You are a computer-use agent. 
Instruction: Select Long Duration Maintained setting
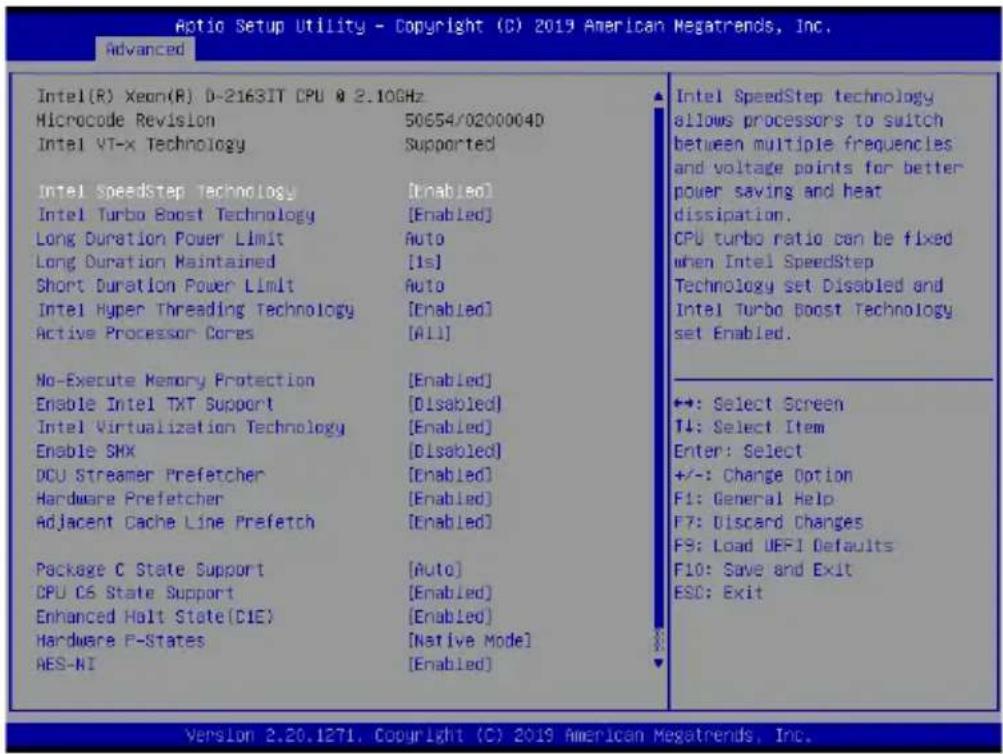click(155, 262)
